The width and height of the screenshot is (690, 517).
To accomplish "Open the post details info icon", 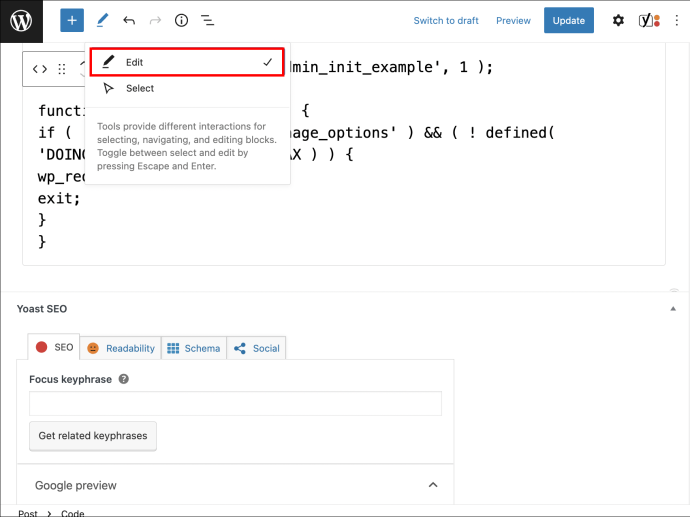I will click(x=181, y=20).
